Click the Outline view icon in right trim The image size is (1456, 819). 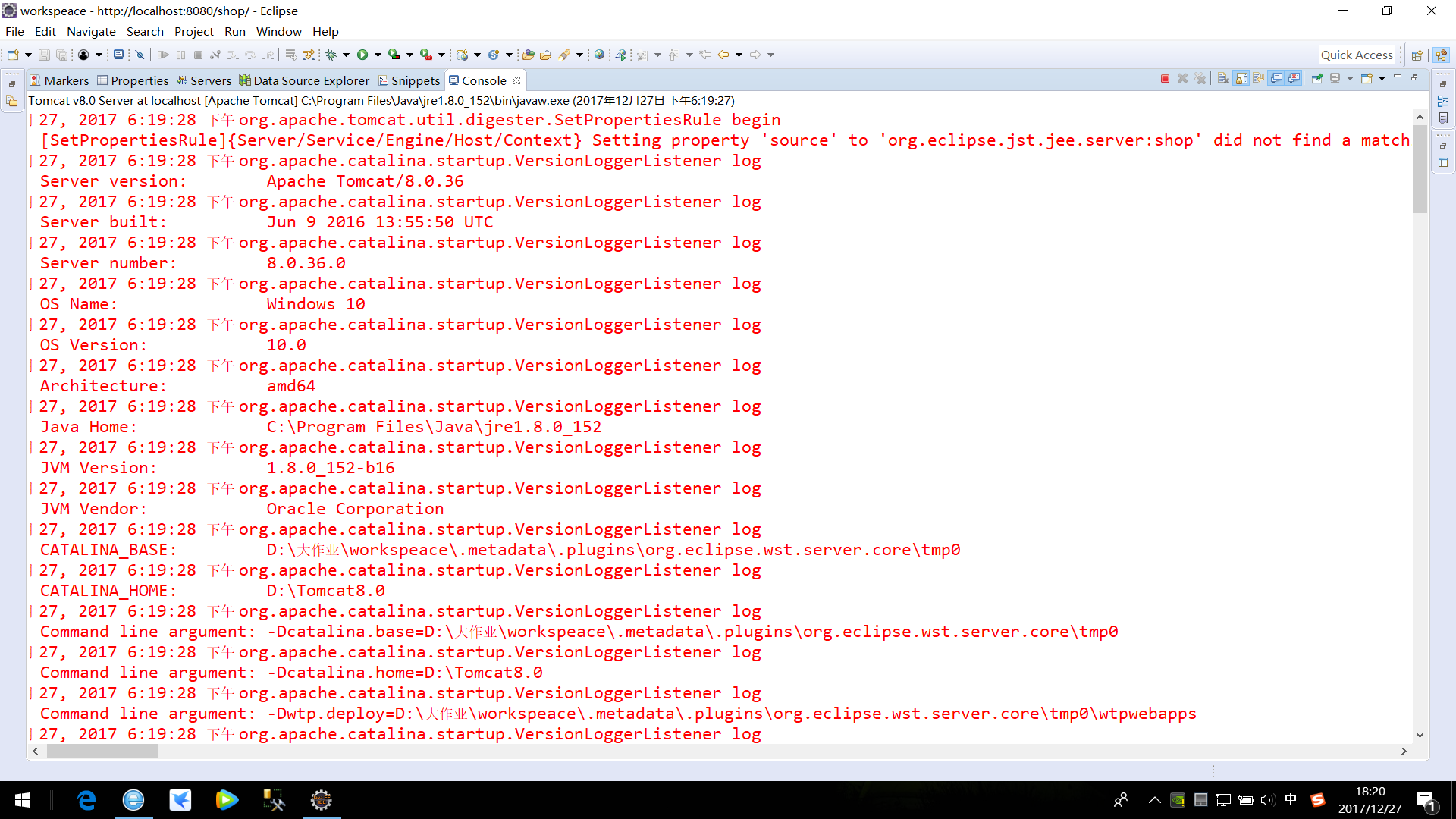[x=1442, y=101]
